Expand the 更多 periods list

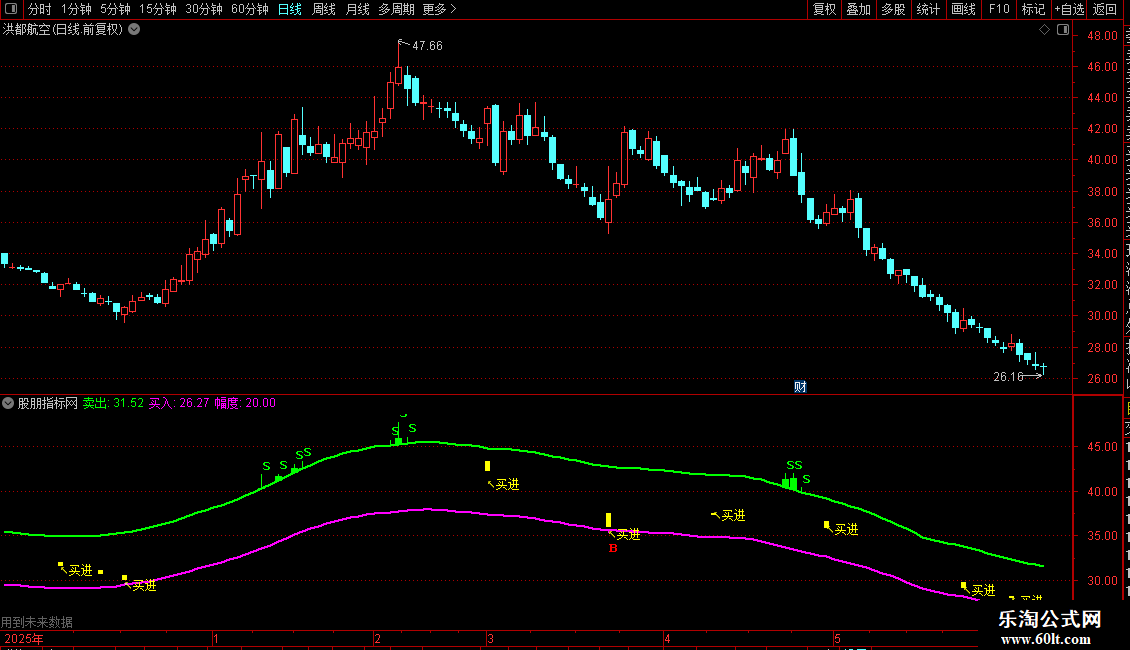pyautogui.click(x=439, y=9)
